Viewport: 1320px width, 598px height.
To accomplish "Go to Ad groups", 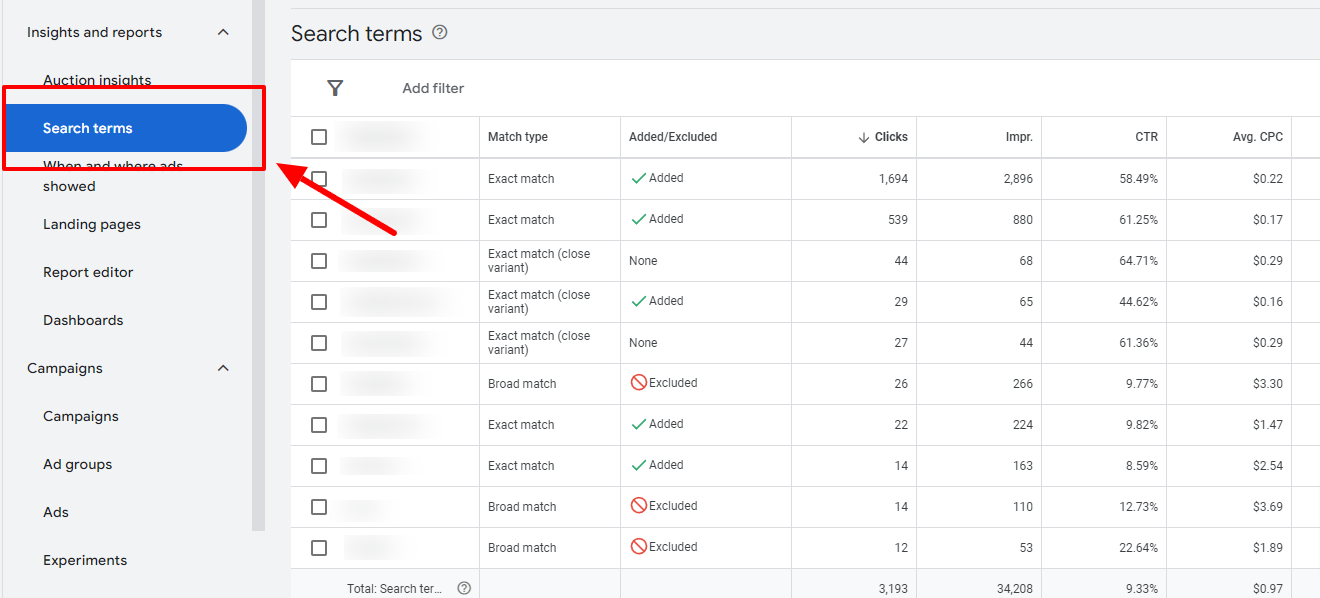I will point(77,464).
